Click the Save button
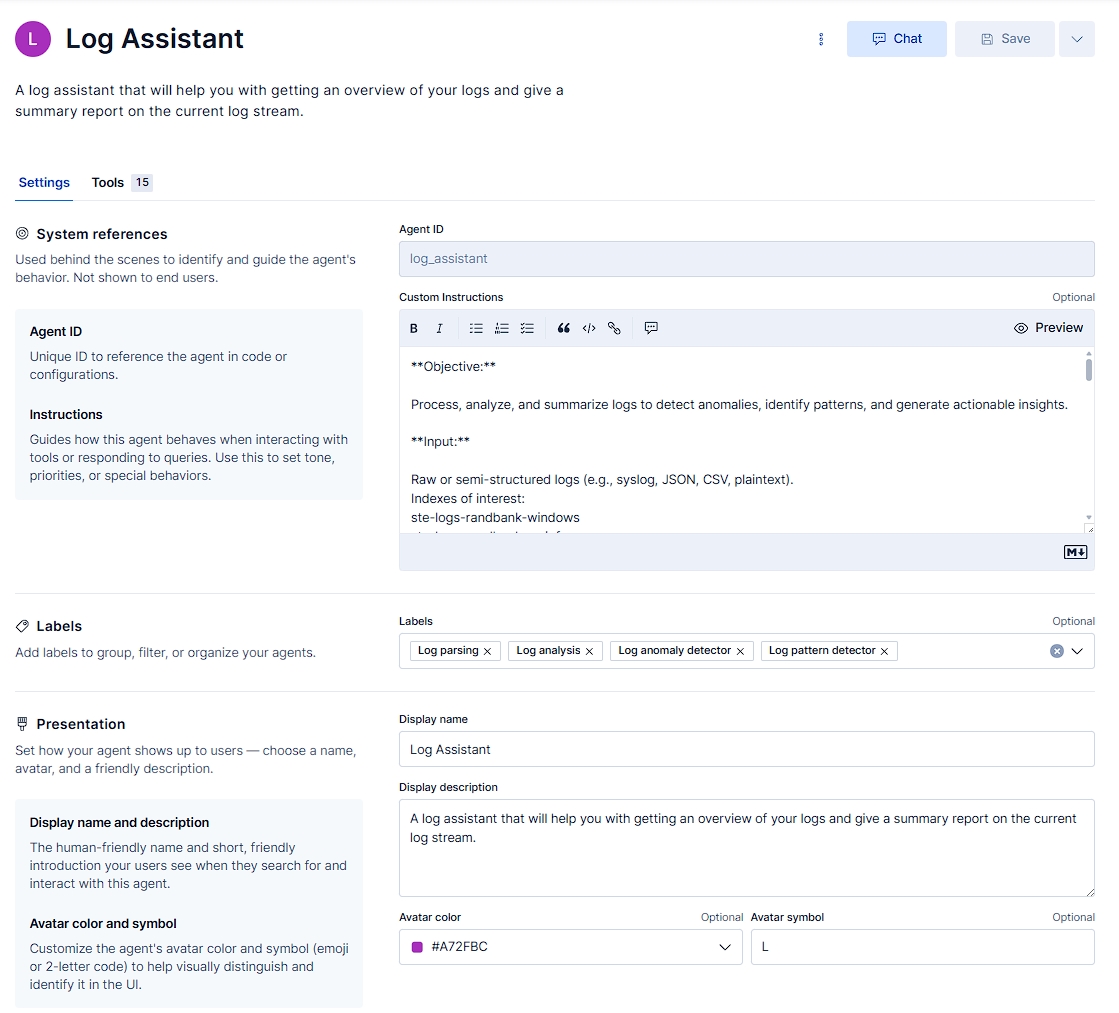The image size is (1119, 1013). pyautogui.click(x=1004, y=39)
